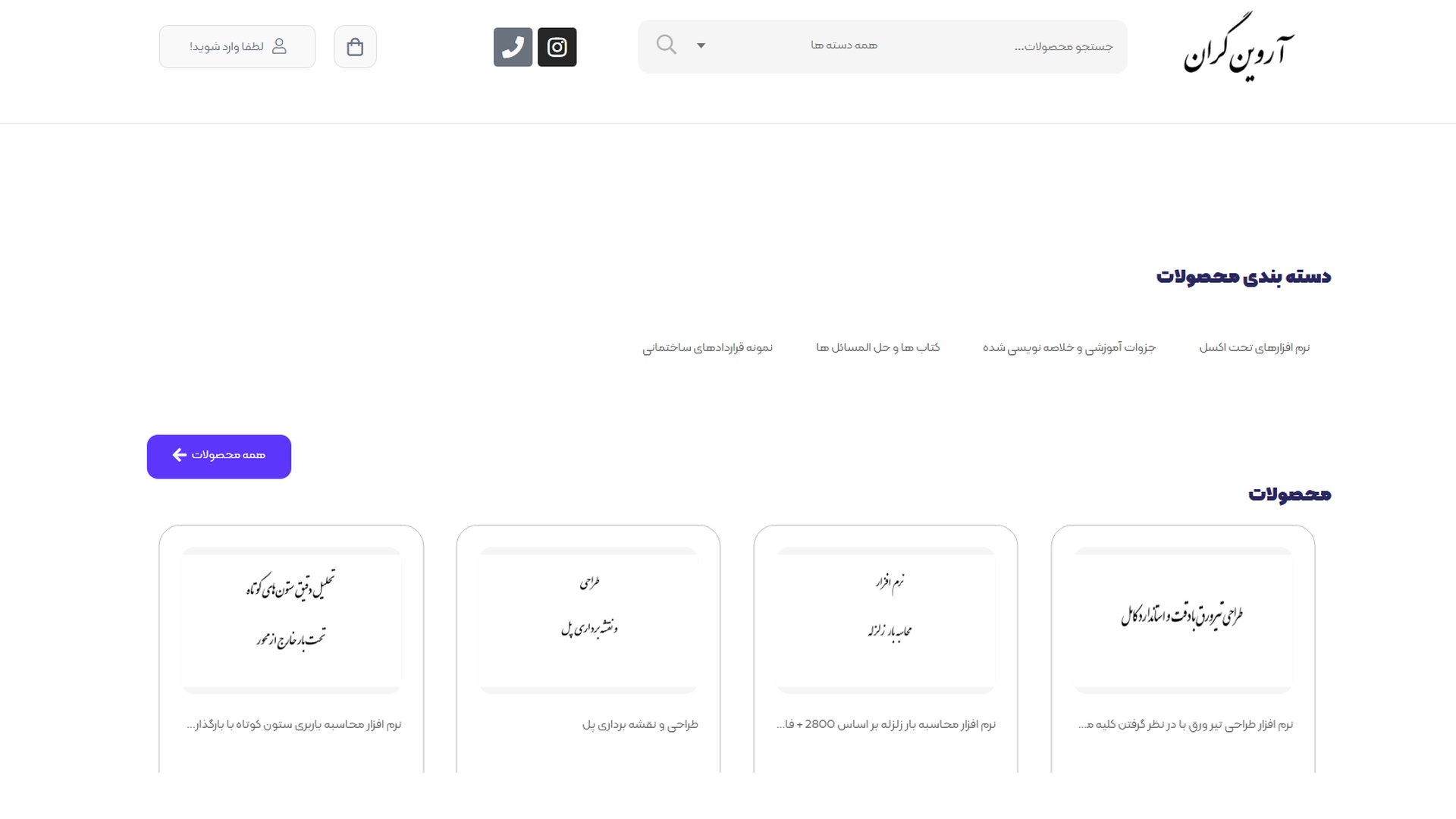Open نمونه قراردادهای ساختمانی category
This screenshot has width=1456, height=819.
point(708,347)
